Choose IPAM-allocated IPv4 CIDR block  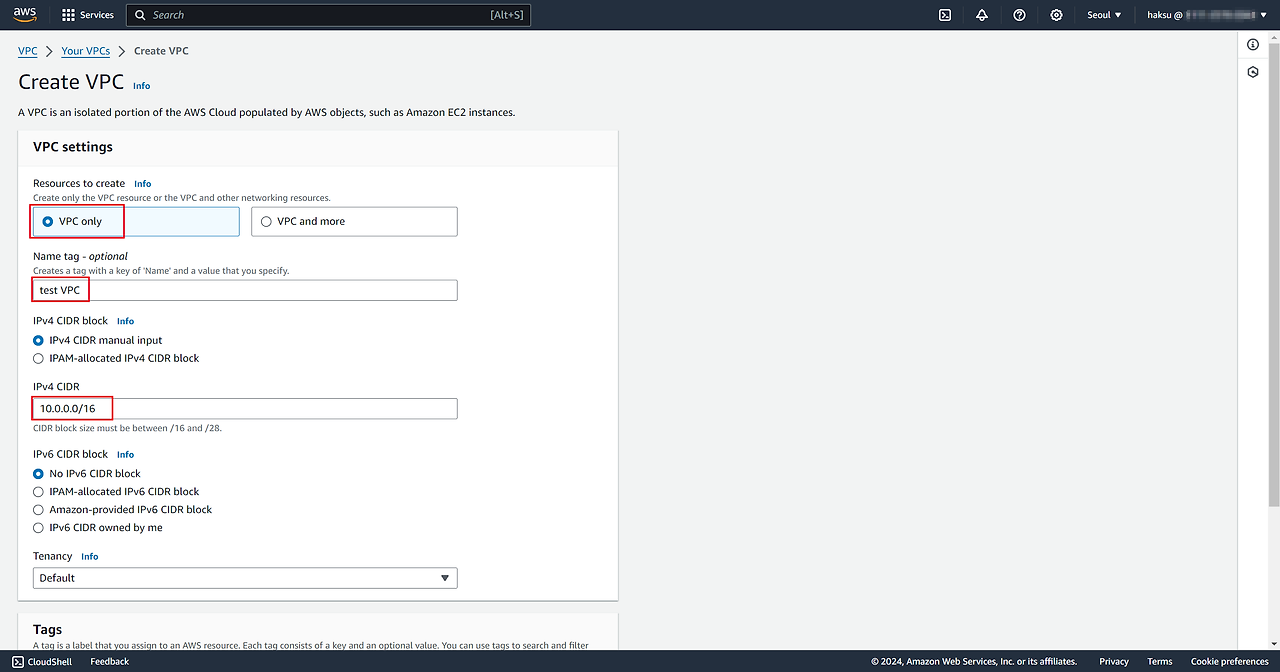point(39,358)
